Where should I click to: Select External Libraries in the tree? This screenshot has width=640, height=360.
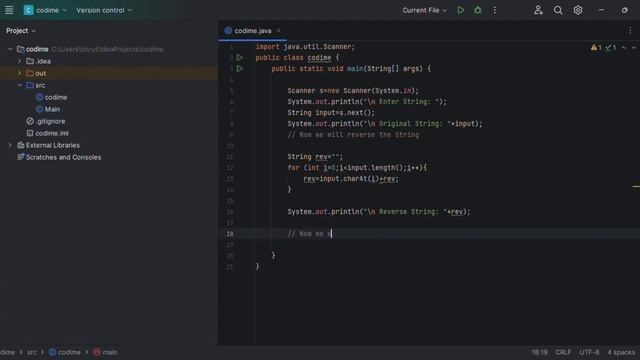tap(53, 145)
